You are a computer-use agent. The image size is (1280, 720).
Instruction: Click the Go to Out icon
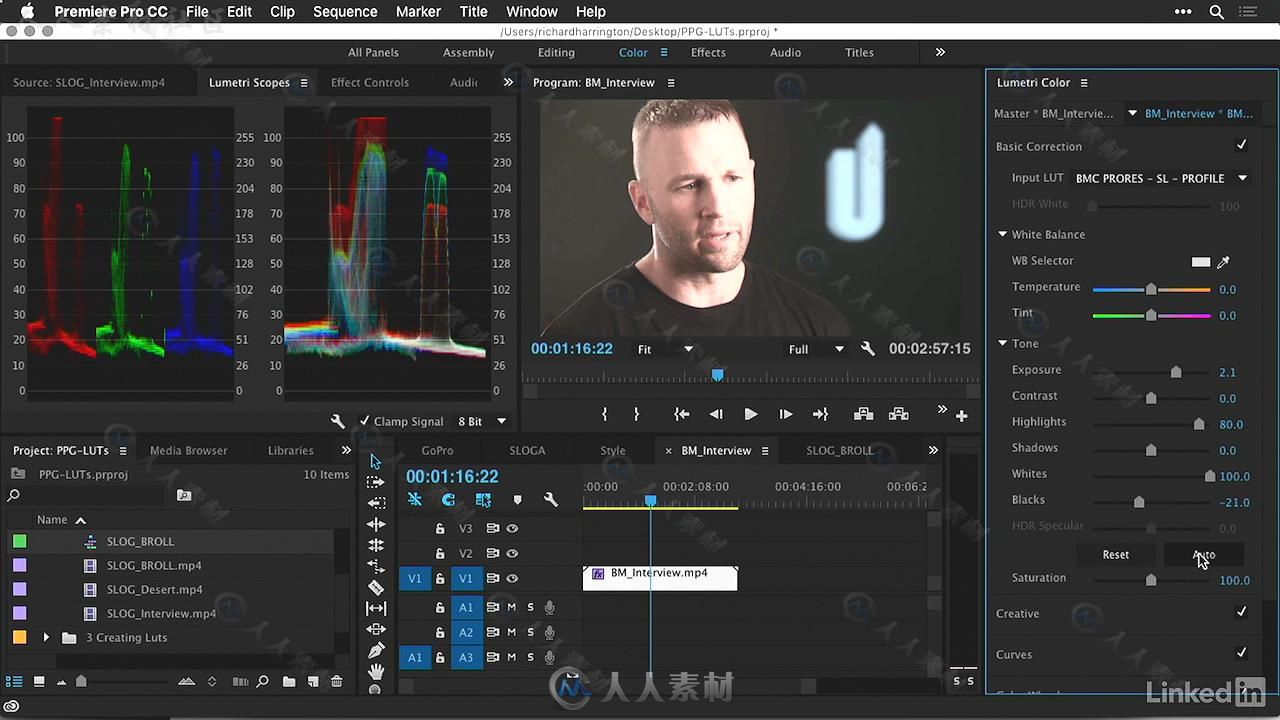pos(820,414)
